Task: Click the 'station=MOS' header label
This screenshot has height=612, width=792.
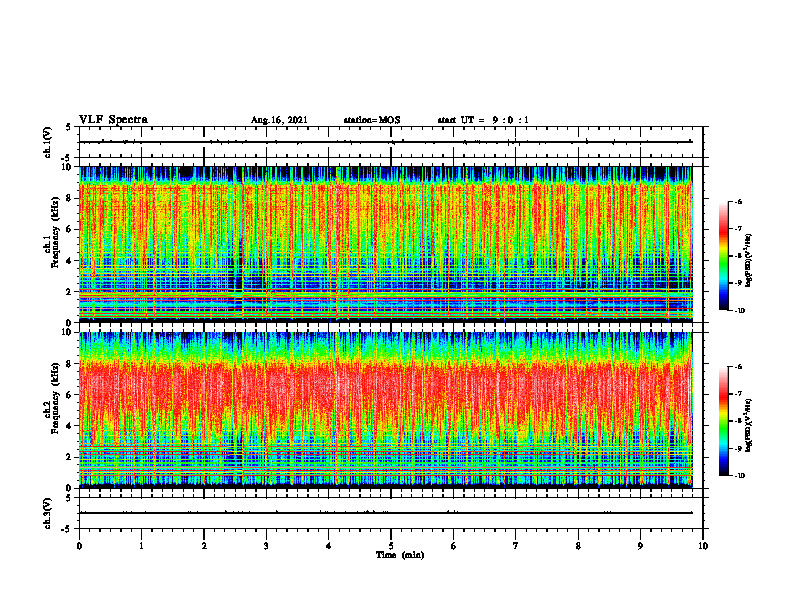Action: [372, 120]
